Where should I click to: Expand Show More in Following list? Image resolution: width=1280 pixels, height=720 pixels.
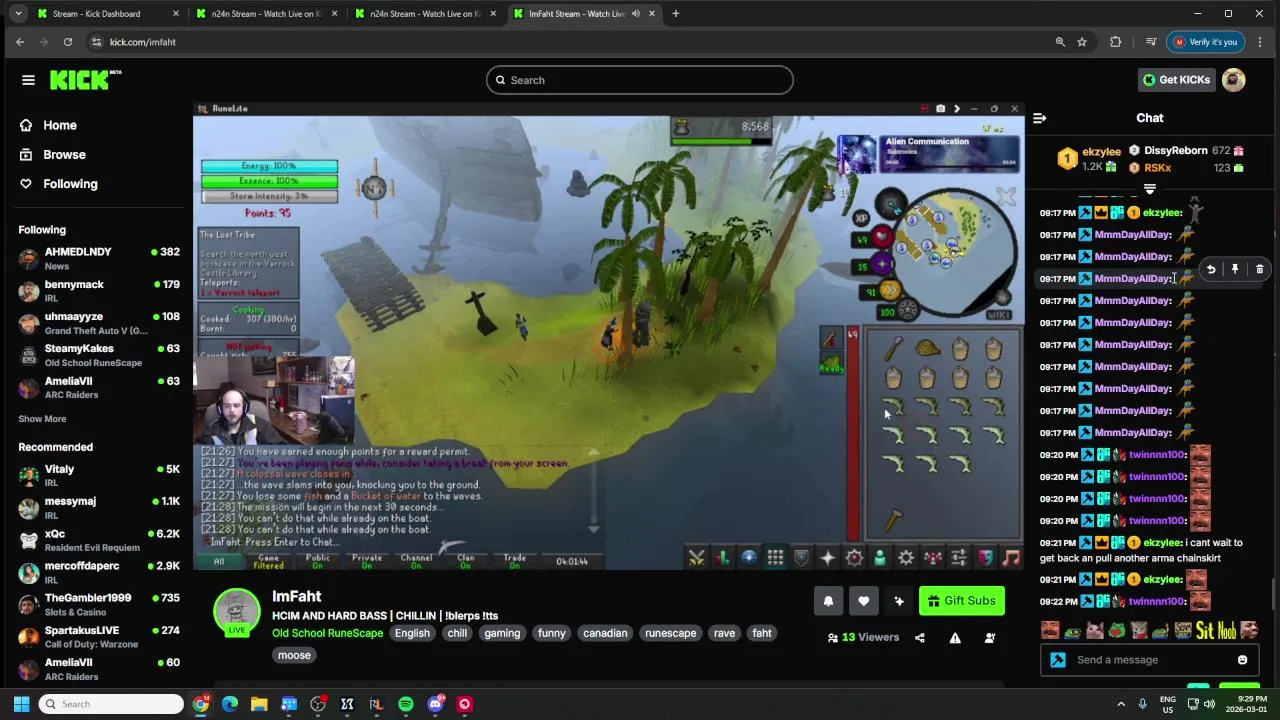(x=42, y=419)
